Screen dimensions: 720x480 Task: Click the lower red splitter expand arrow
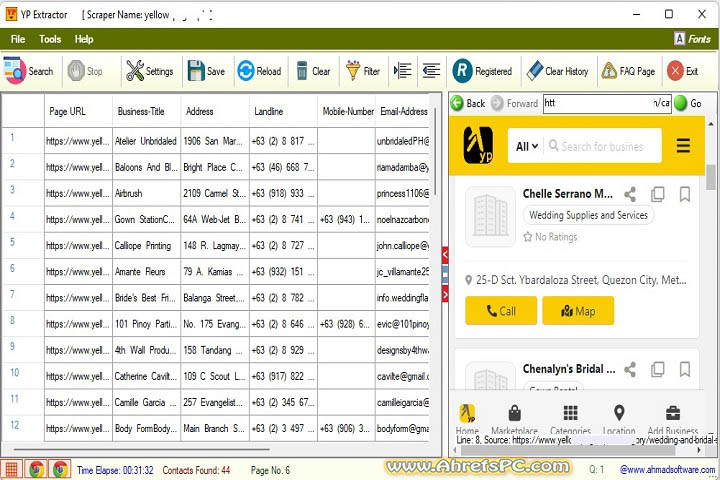(x=444, y=294)
